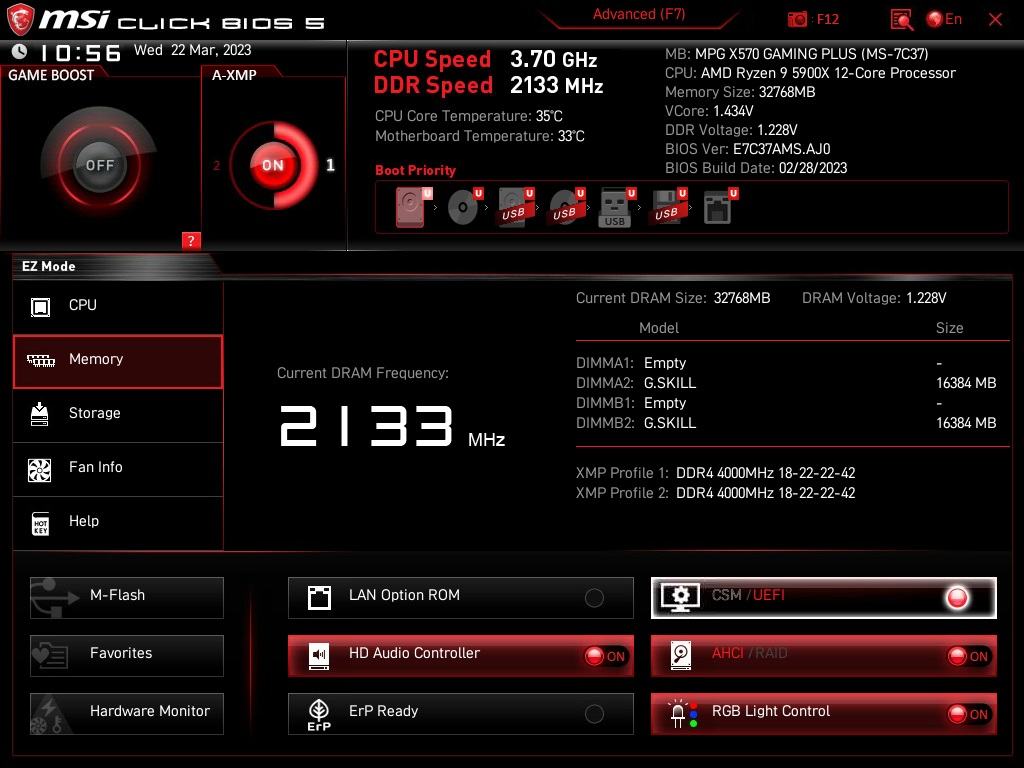
Task: Open the Favorites menu
Action: click(x=127, y=656)
